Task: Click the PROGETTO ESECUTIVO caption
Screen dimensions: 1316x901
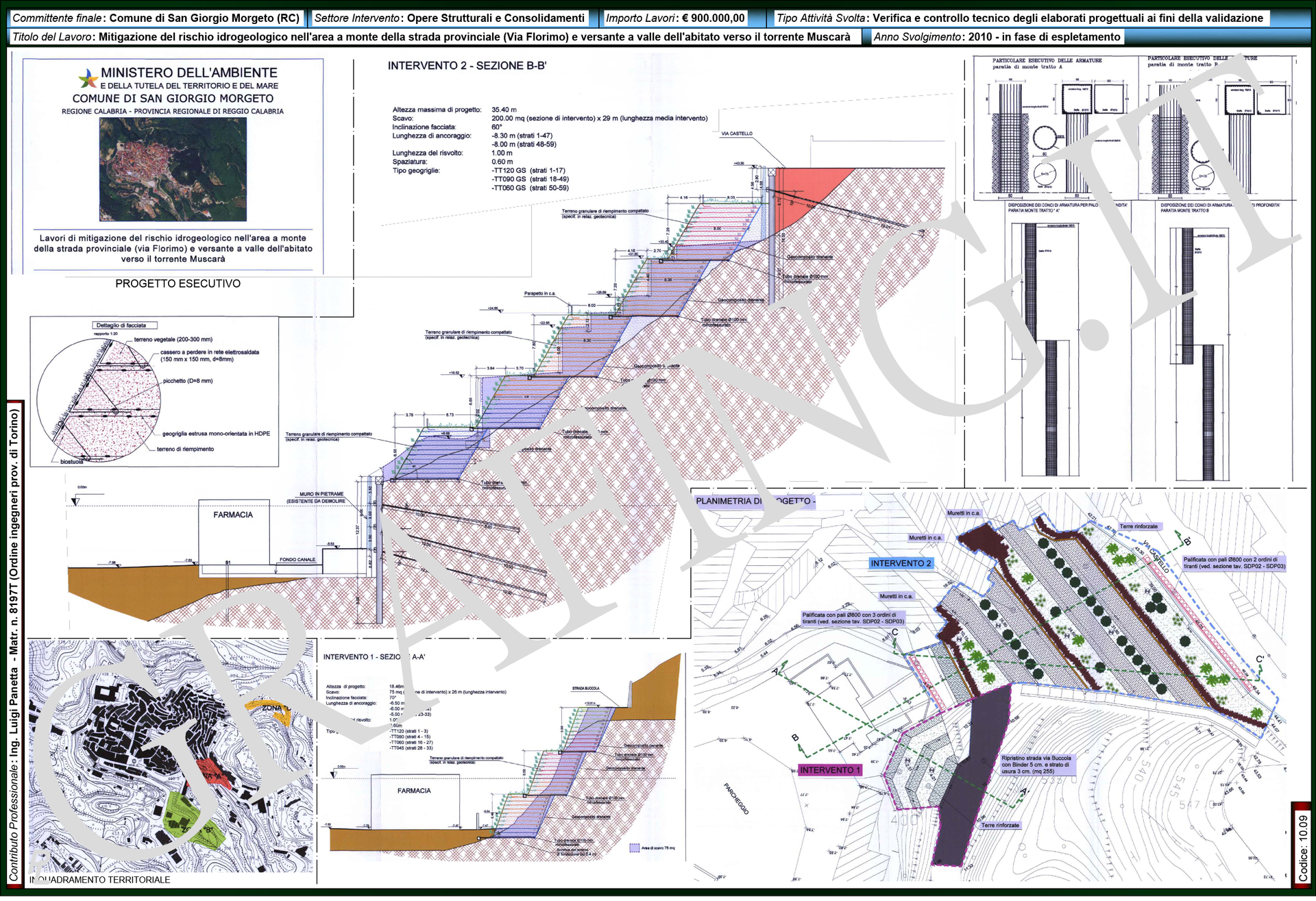Action: click(178, 284)
